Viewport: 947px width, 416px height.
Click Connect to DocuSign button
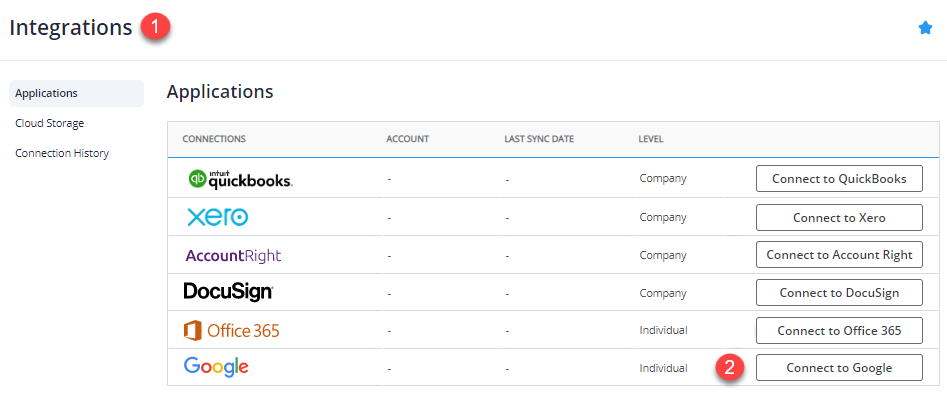point(839,293)
